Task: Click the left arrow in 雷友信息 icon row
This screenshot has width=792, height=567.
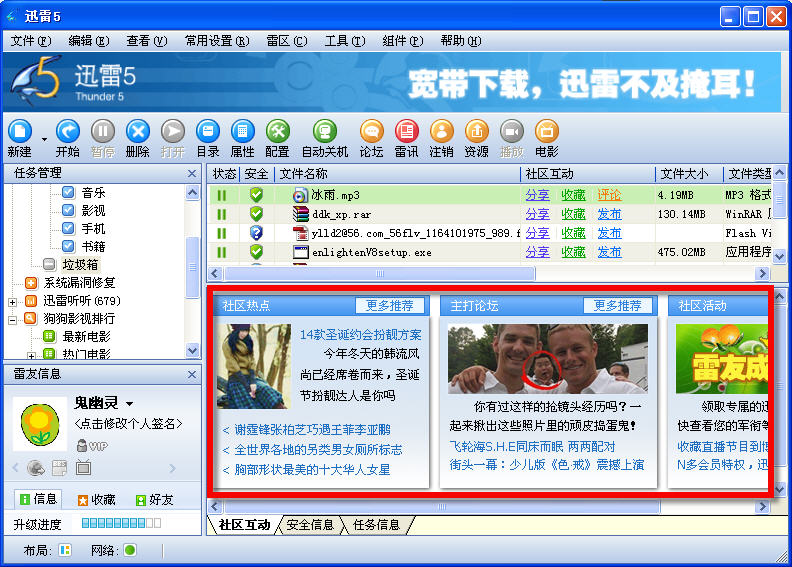Action: point(15,468)
